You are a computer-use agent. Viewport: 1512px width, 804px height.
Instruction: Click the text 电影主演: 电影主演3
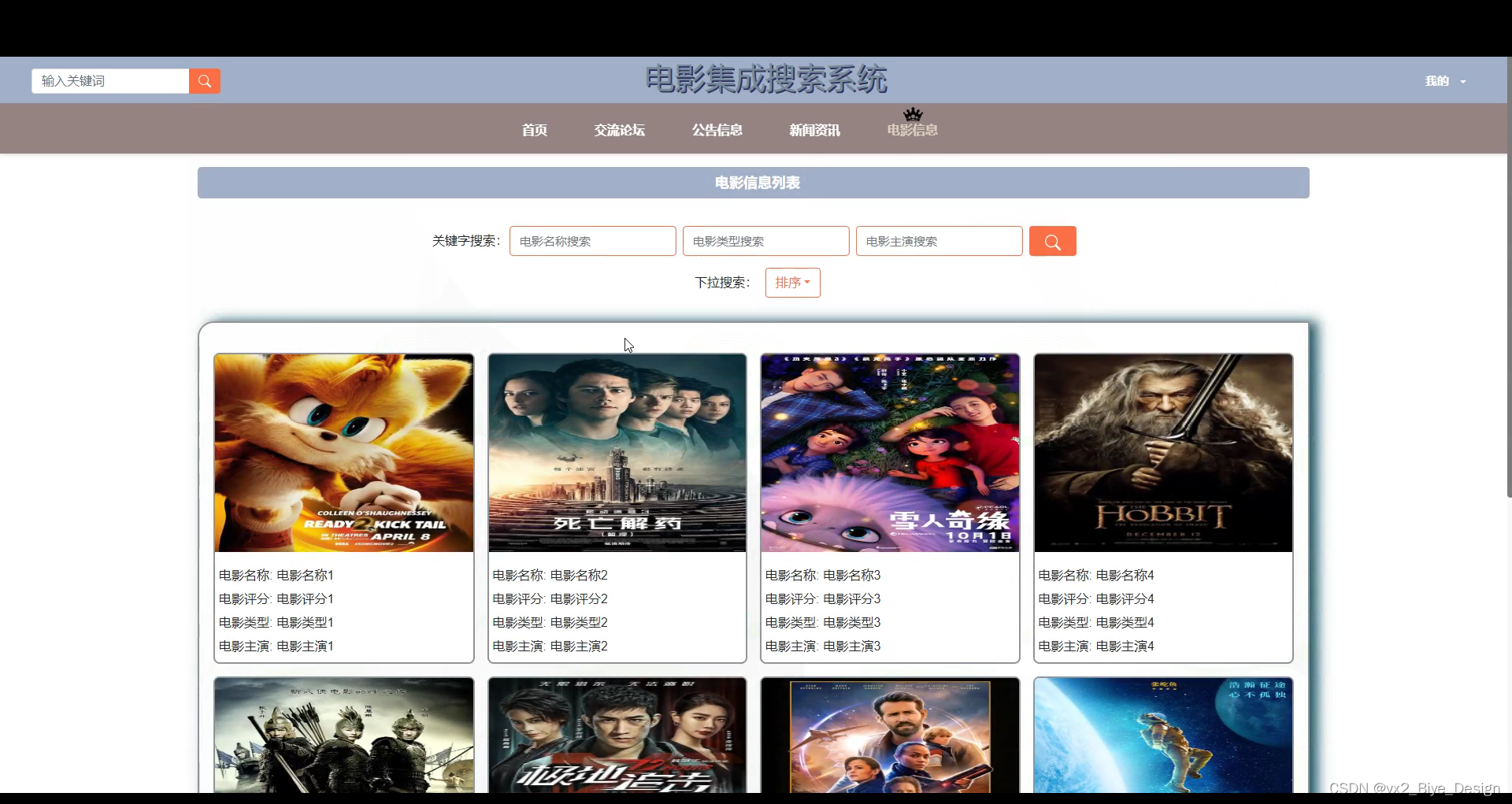point(823,647)
